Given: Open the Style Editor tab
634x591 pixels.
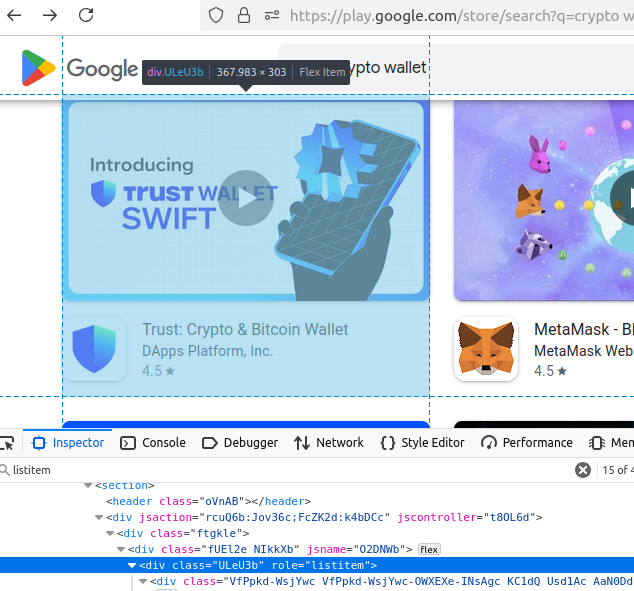Looking at the screenshot, I should coord(422,443).
